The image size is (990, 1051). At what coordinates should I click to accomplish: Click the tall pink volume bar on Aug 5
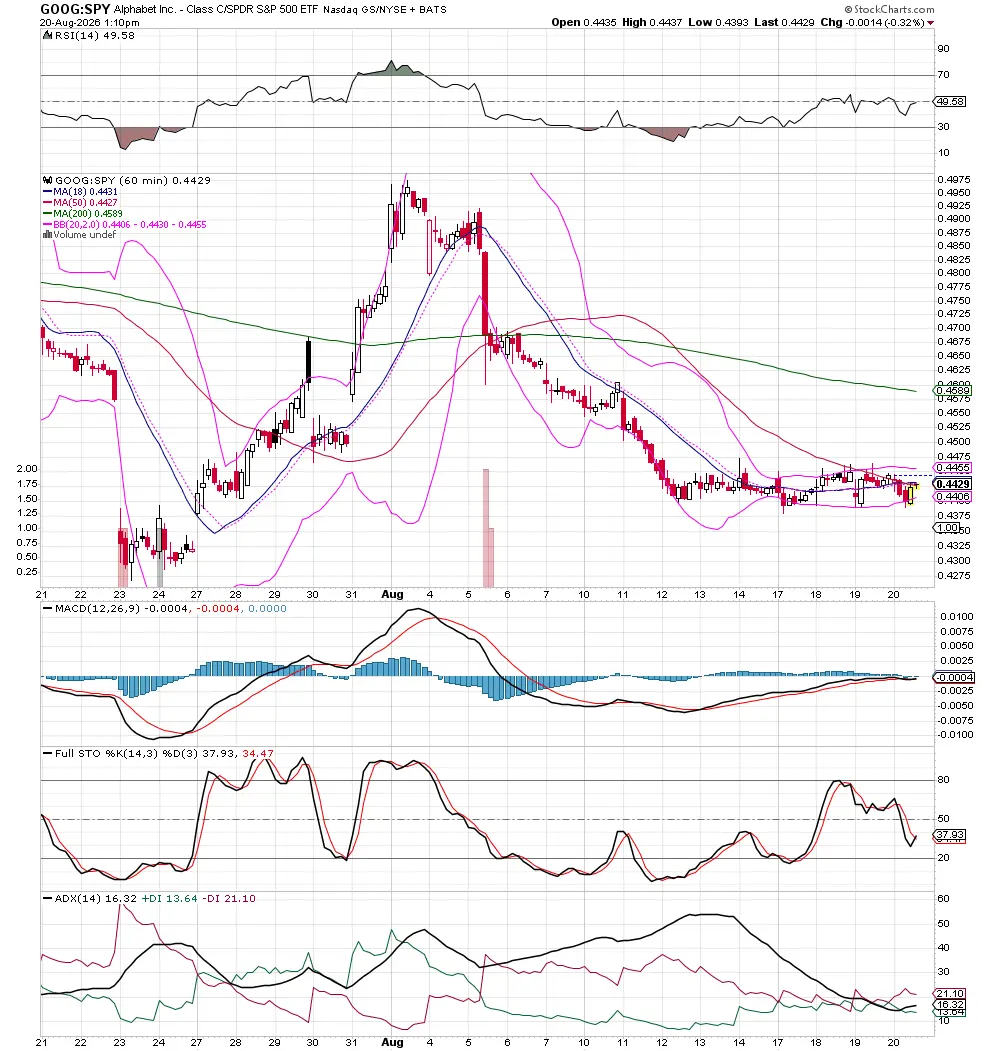(486, 528)
